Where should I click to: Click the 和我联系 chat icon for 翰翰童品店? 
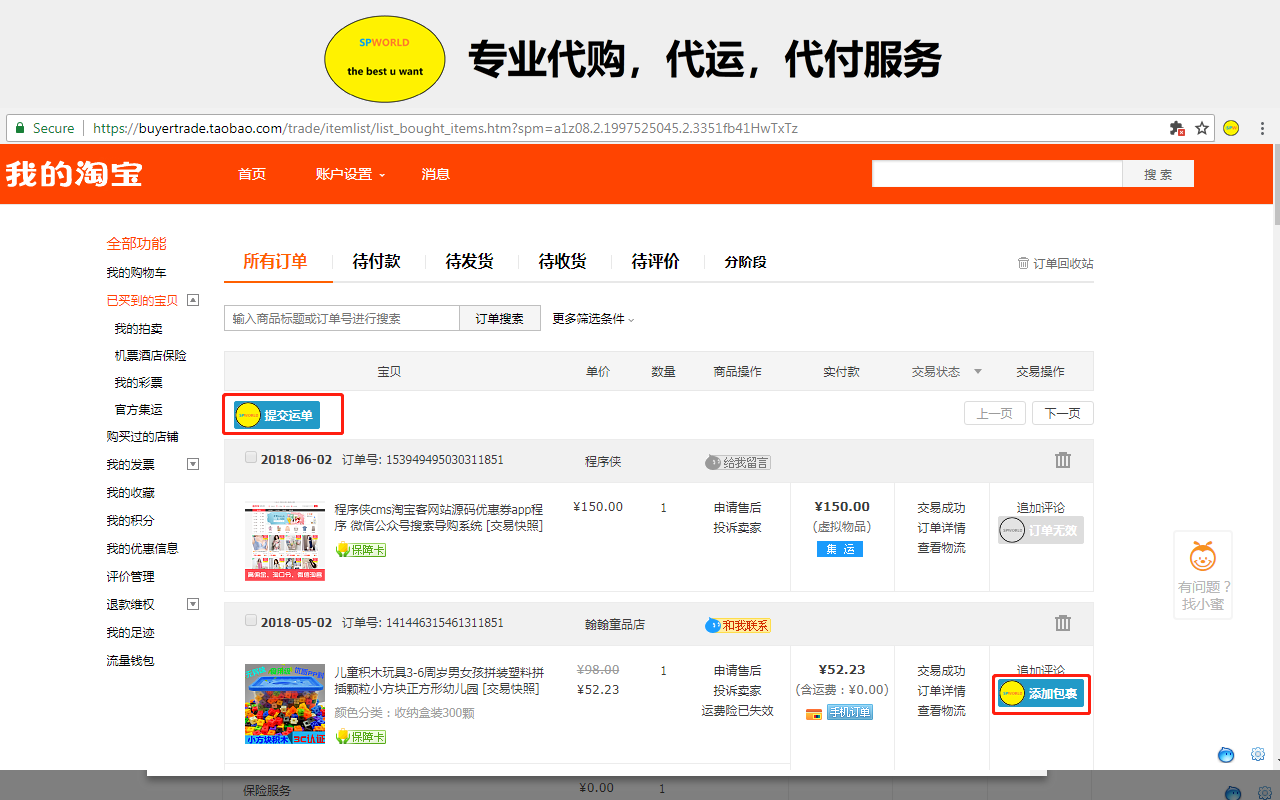[738, 625]
